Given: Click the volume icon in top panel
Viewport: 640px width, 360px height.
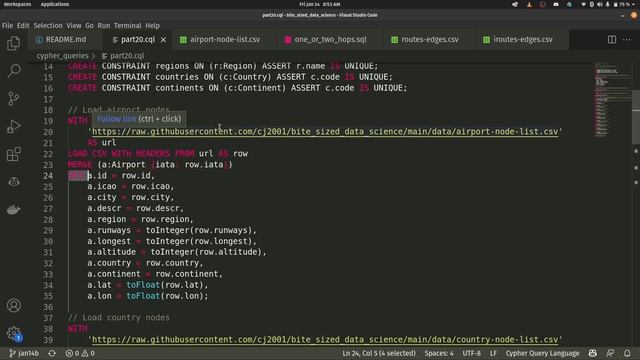Looking at the screenshot, I should [x=599, y=4].
